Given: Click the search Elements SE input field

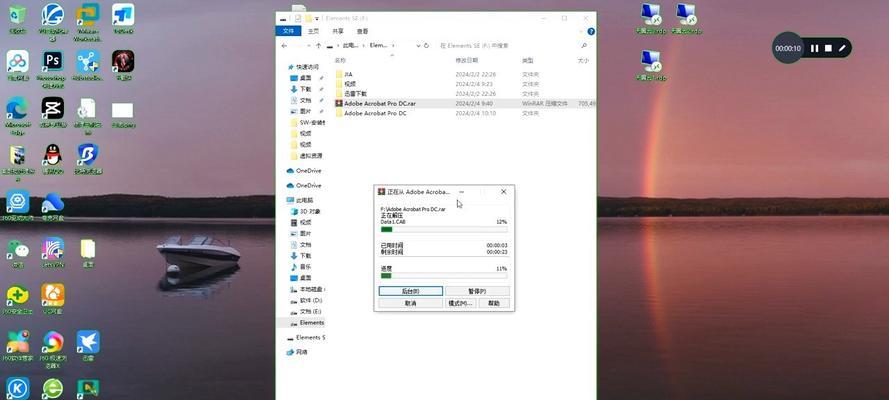Looking at the screenshot, I should coord(510,45).
